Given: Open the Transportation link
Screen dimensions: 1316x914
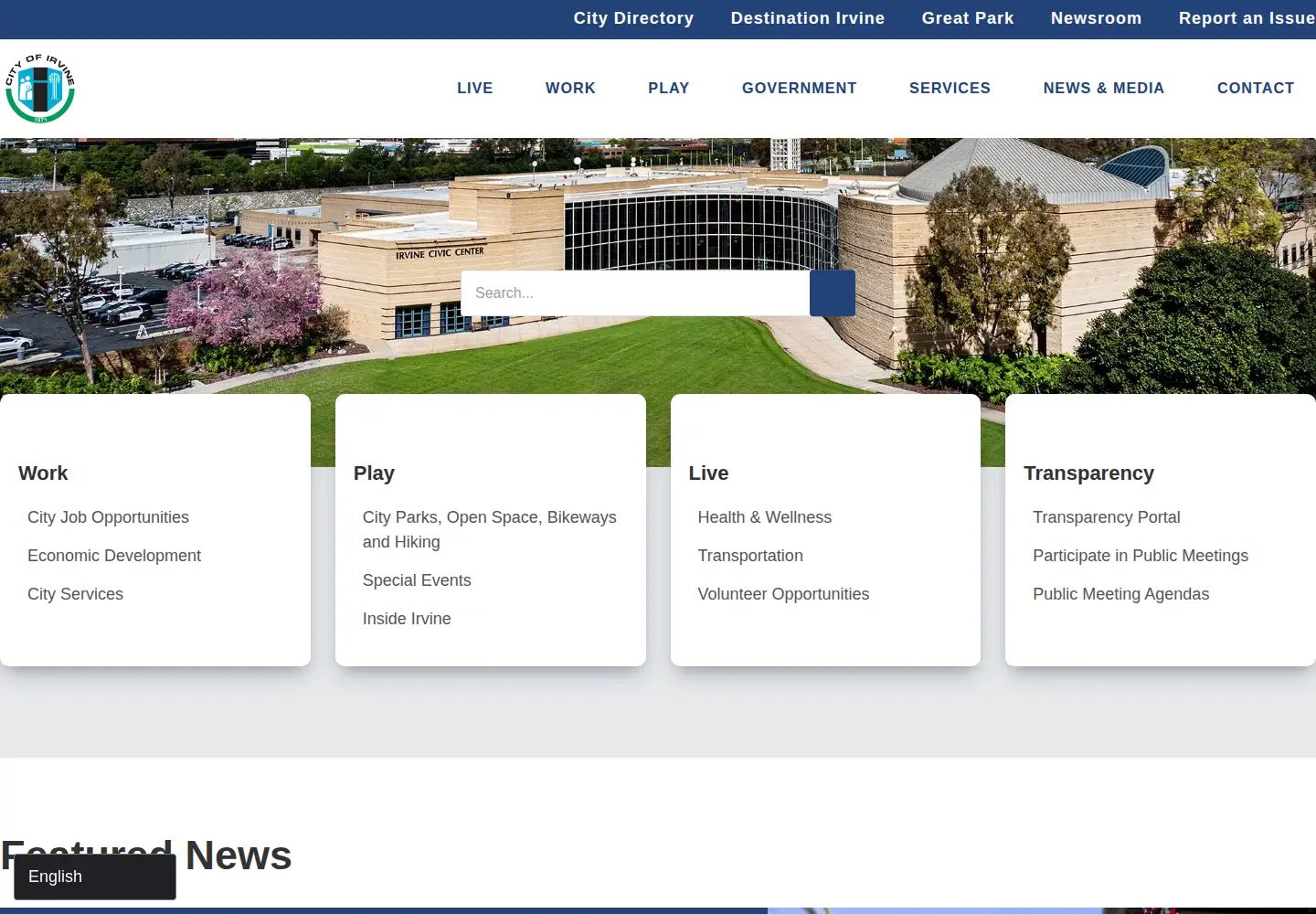Looking at the screenshot, I should coord(750,556).
